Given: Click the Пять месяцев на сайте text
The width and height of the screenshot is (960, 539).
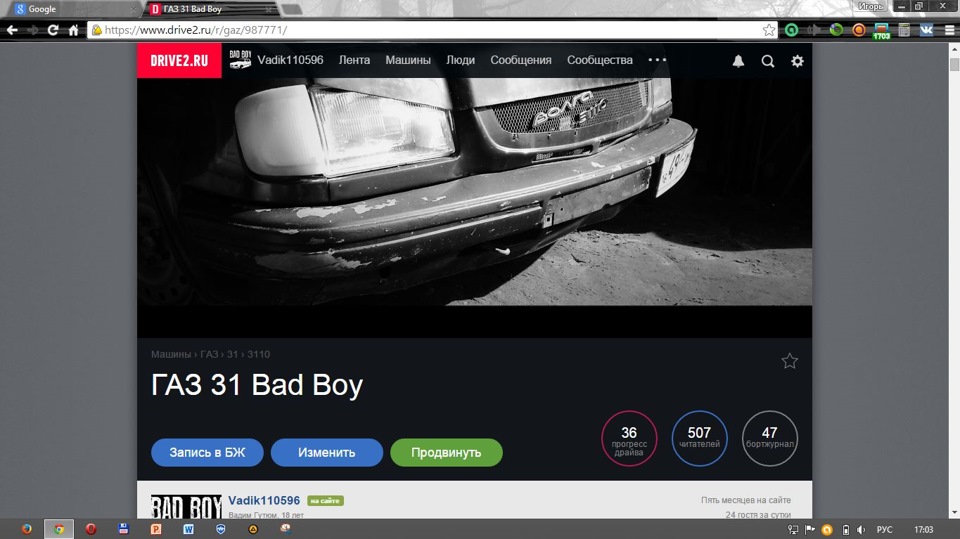Looking at the screenshot, I should tap(746, 500).
